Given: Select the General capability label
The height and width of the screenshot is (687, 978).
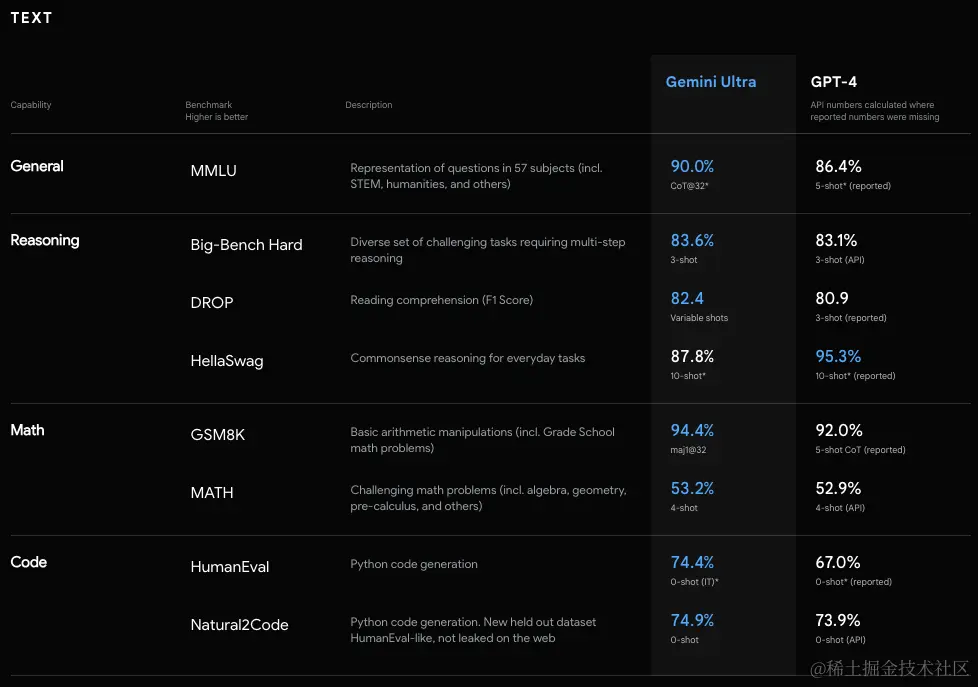Looking at the screenshot, I should pyautogui.click(x=37, y=166).
